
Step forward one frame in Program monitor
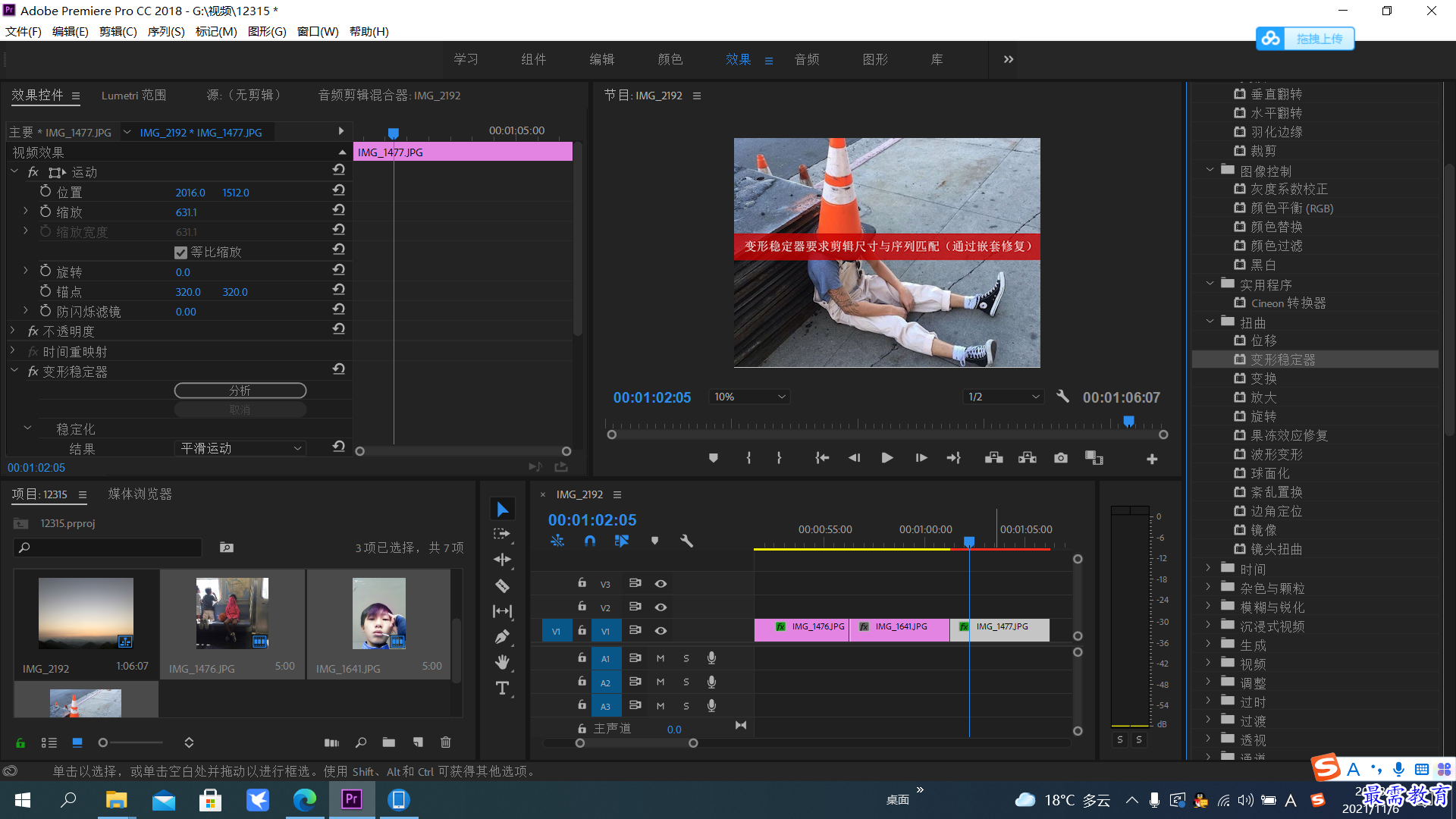pyautogui.click(x=921, y=458)
